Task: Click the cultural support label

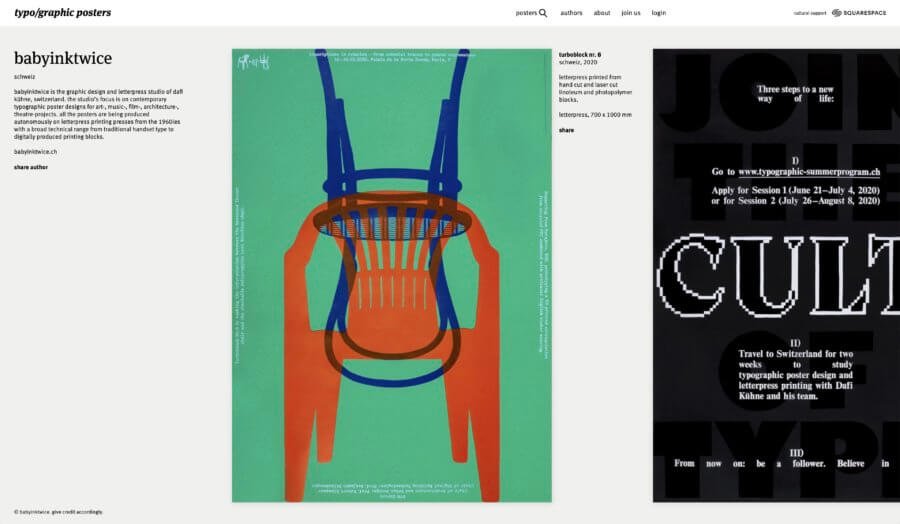Action: click(x=810, y=13)
